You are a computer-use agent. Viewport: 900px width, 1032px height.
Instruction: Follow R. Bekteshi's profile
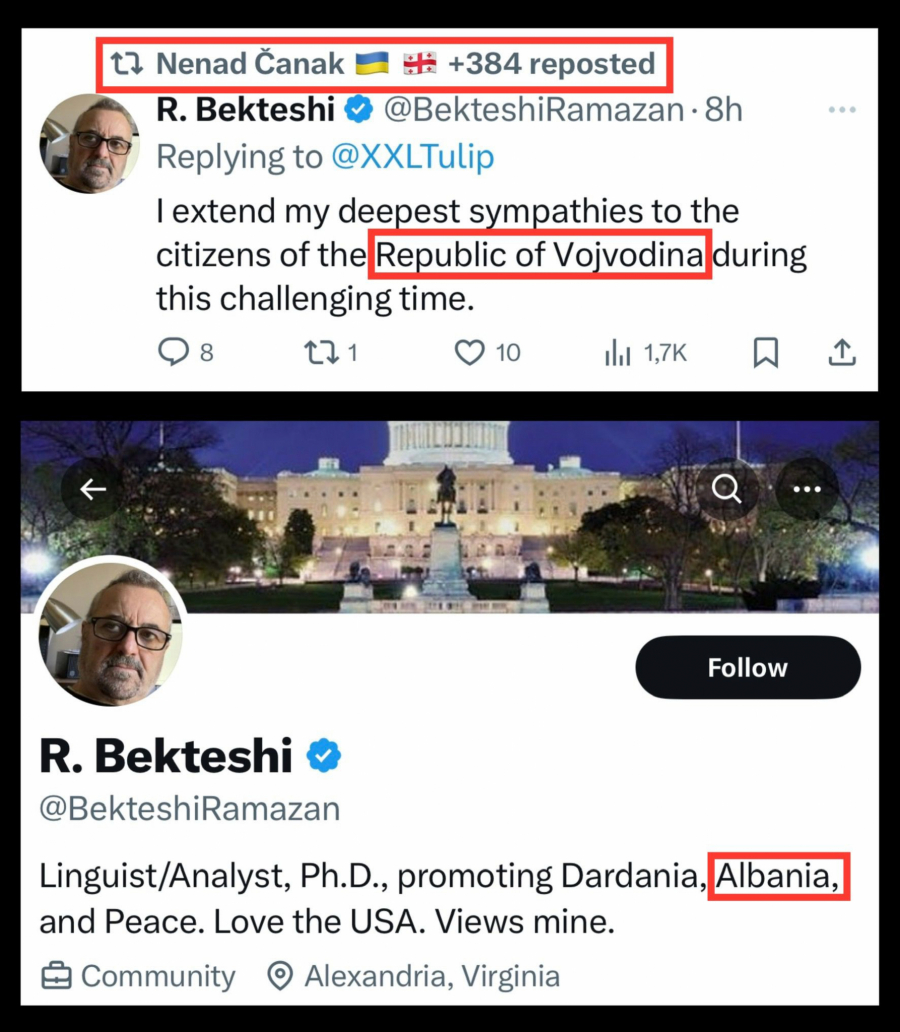(747, 667)
